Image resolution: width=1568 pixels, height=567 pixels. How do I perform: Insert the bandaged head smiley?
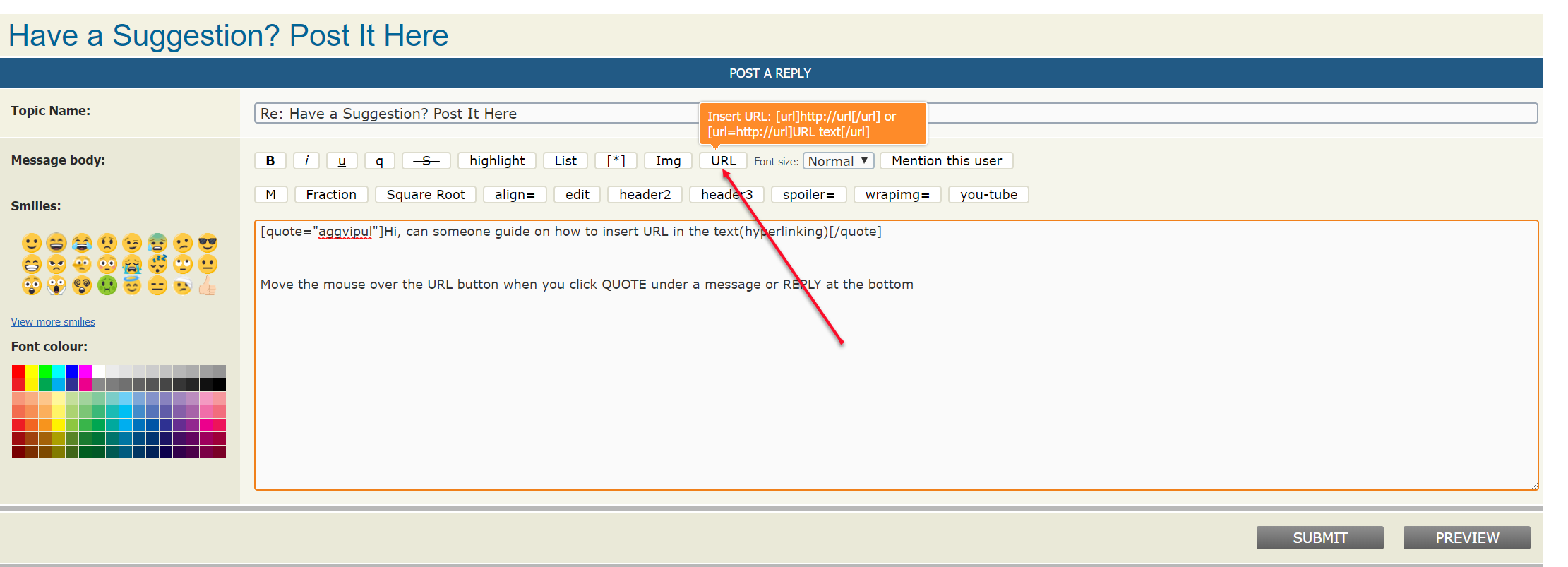(183, 286)
